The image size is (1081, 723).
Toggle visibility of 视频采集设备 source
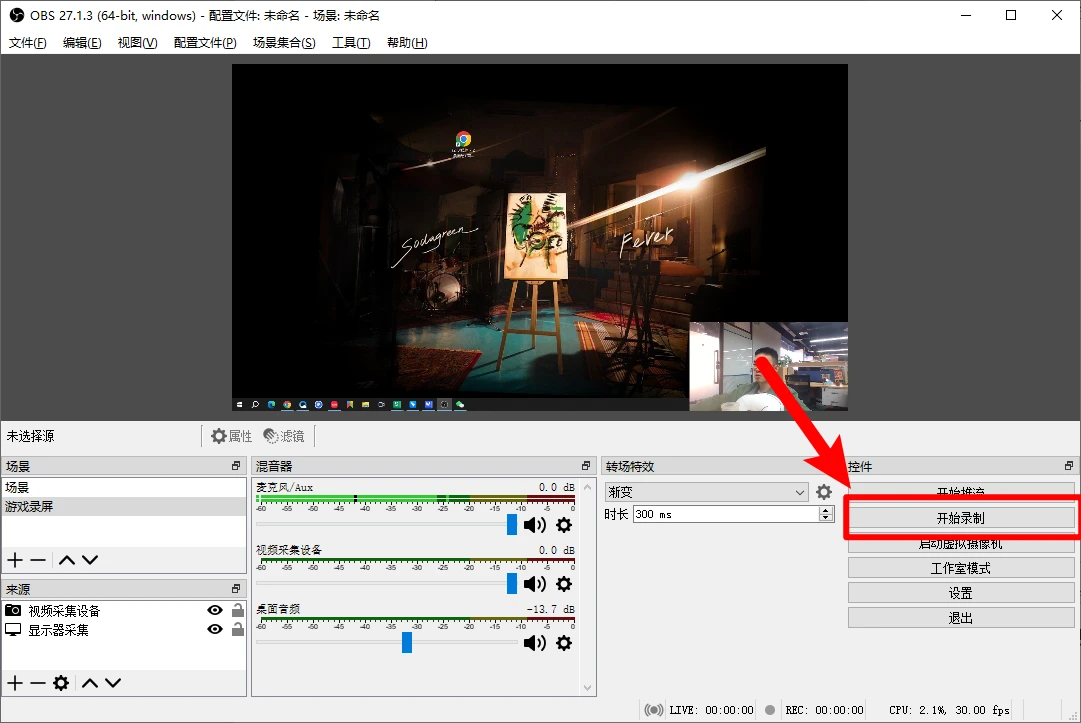(215, 610)
